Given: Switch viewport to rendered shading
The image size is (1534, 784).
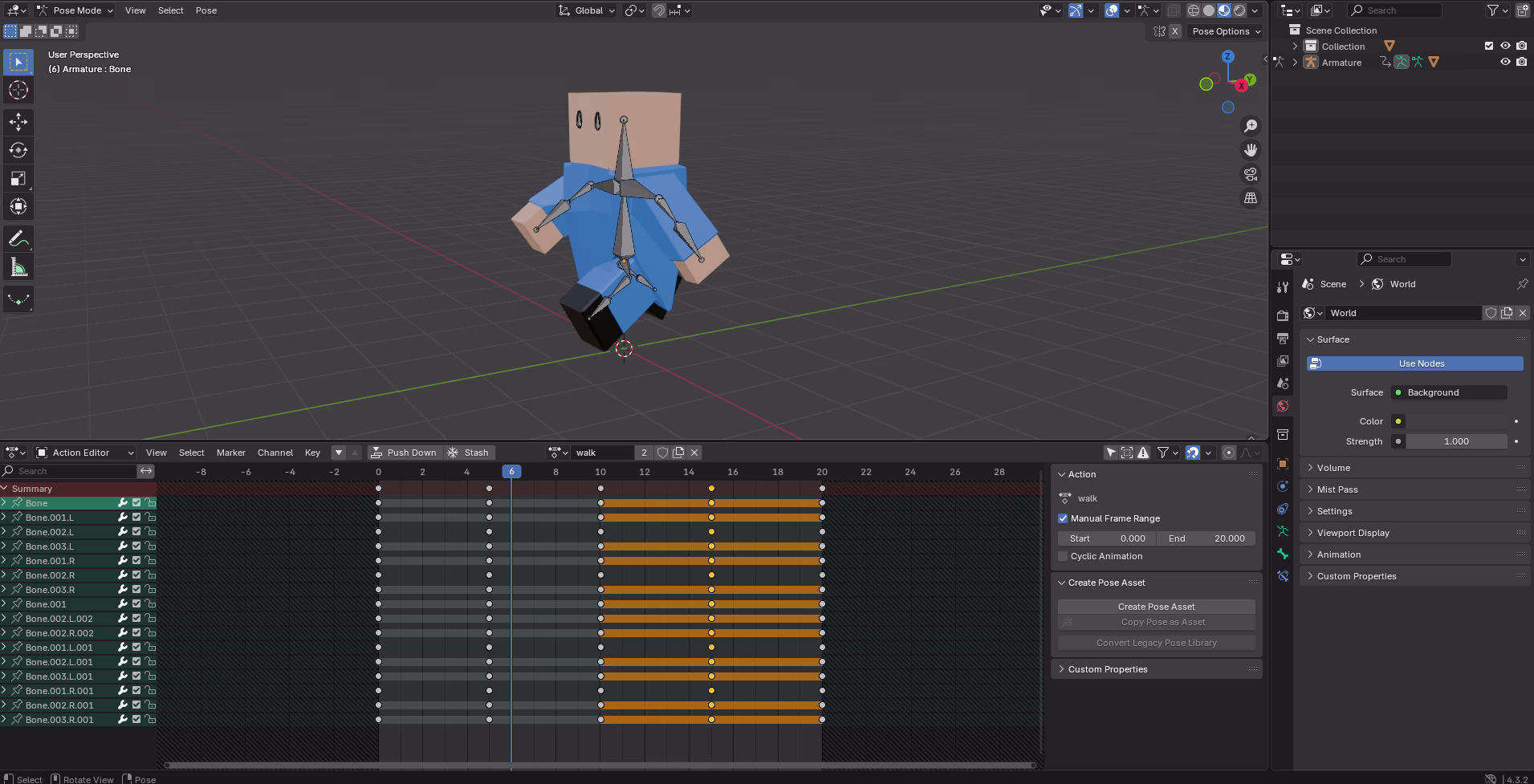Looking at the screenshot, I should [1239, 10].
